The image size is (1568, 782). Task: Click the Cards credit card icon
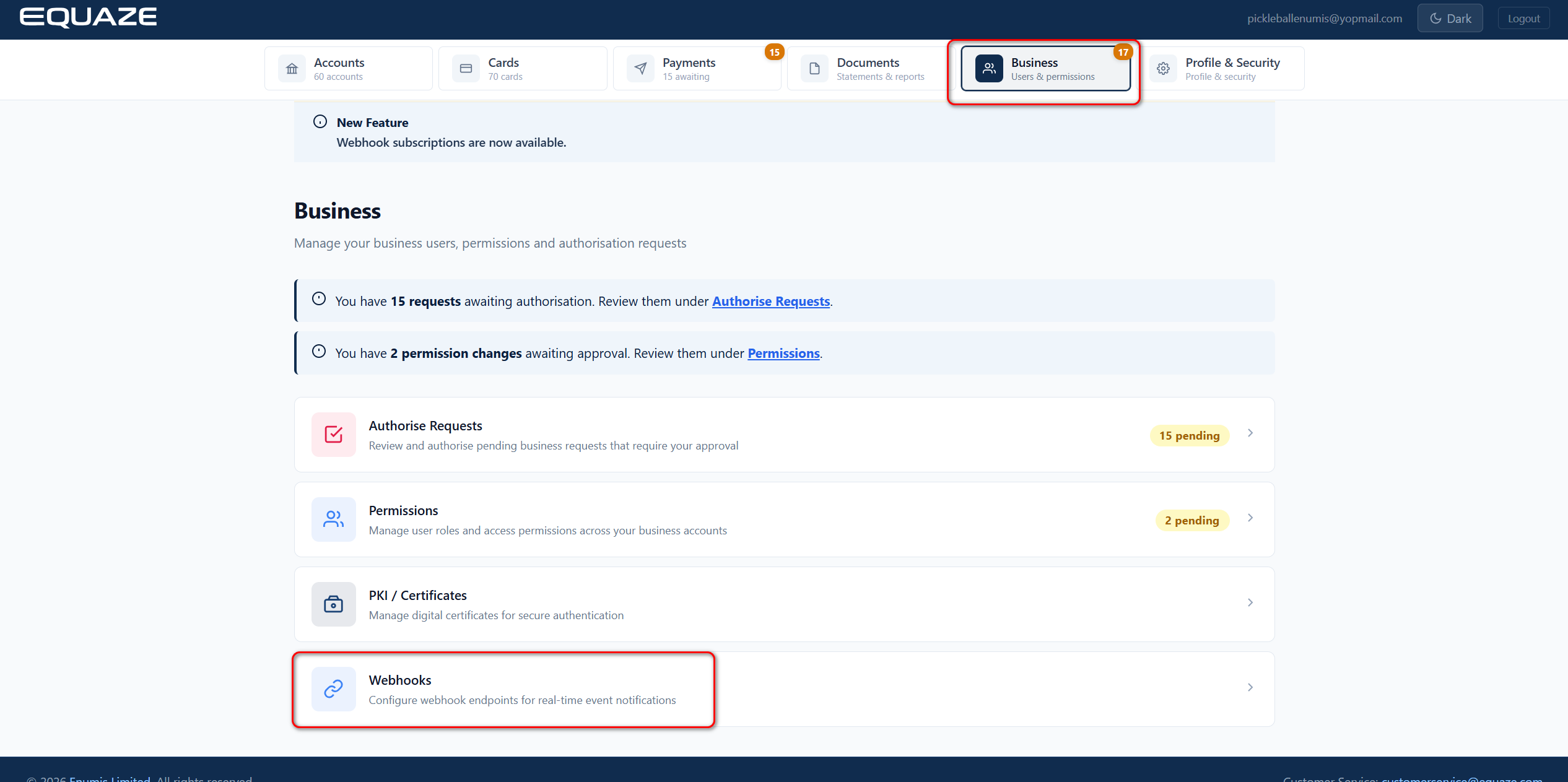[466, 69]
